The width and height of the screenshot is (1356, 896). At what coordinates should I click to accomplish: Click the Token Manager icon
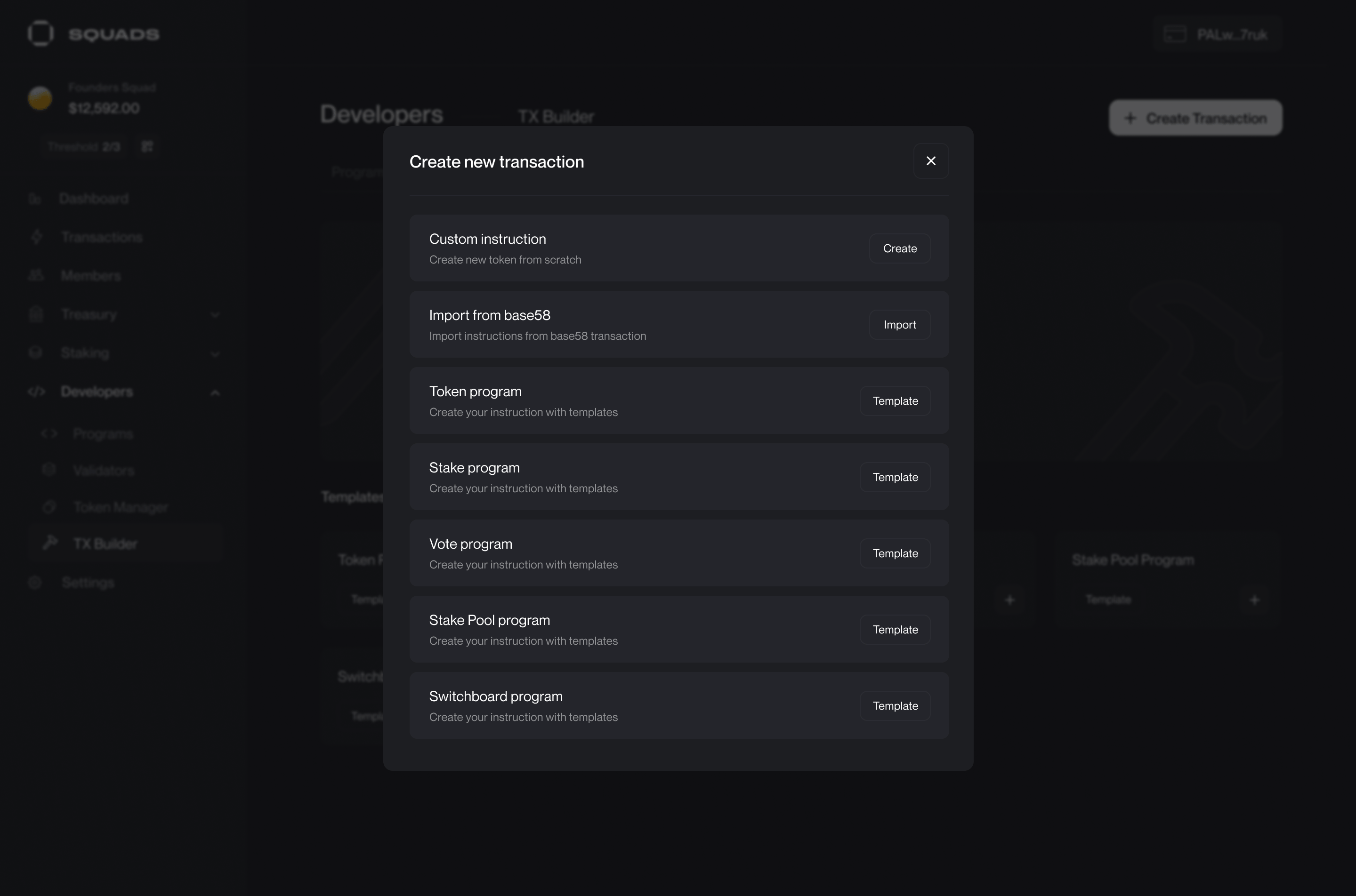click(x=49, y=507)
